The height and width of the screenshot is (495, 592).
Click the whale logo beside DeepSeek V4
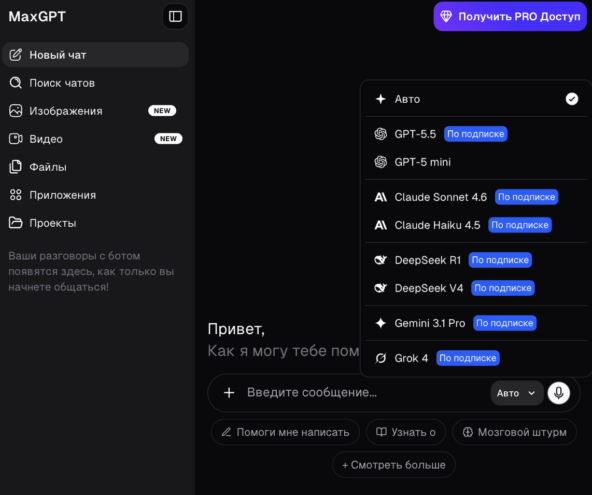[x=381, y=288]
